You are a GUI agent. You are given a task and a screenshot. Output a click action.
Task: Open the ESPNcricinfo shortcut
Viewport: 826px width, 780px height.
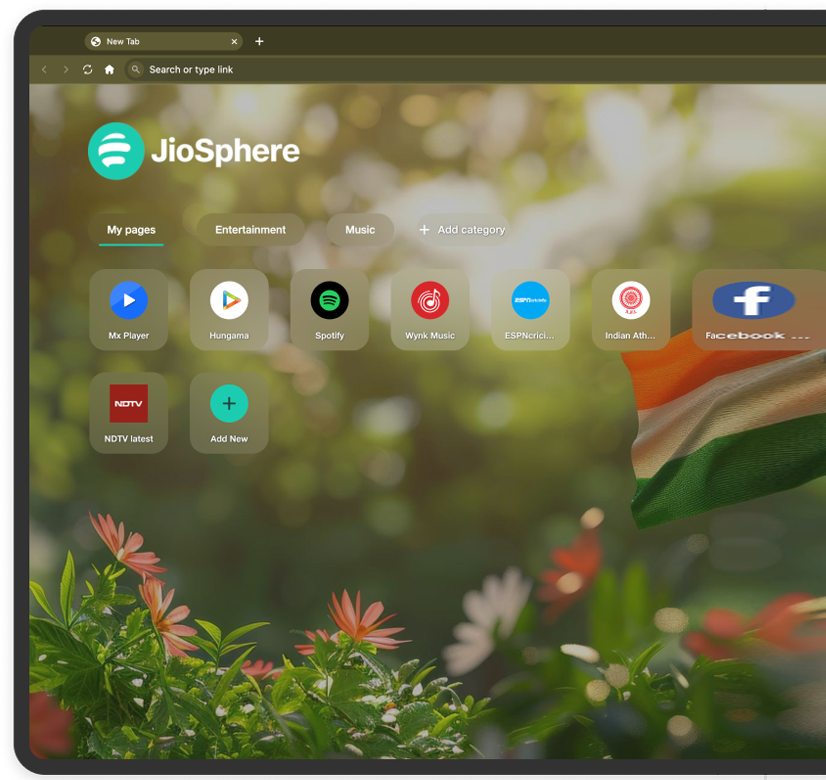point(530,310)
